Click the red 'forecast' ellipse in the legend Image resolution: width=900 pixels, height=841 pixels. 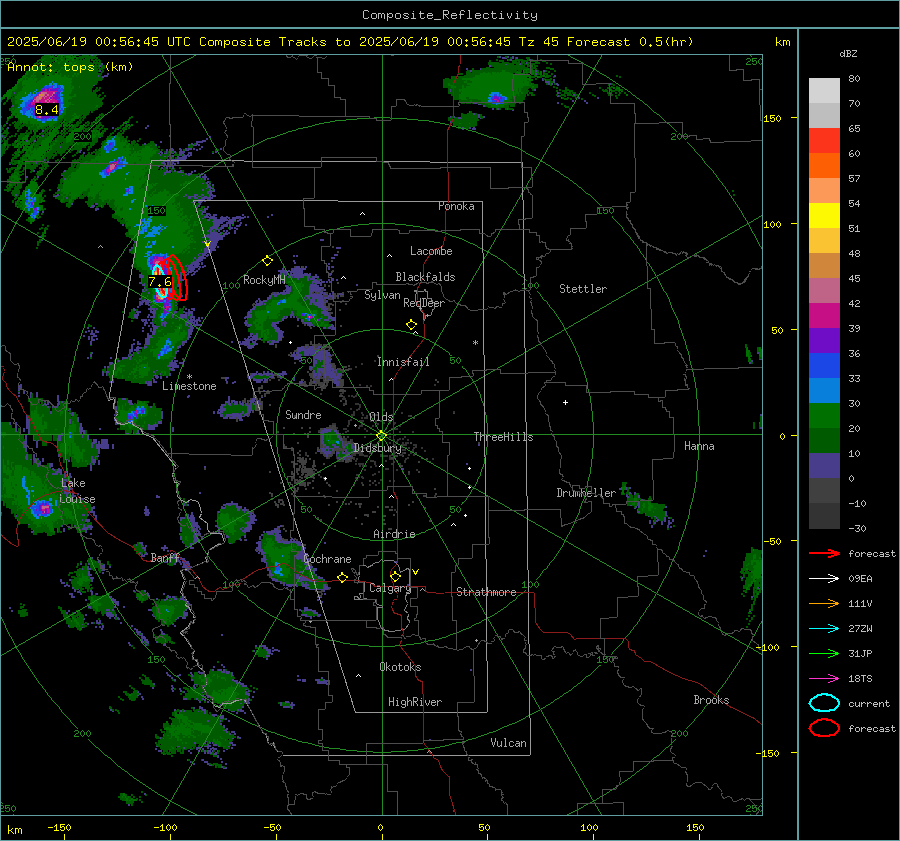point(824,728)
